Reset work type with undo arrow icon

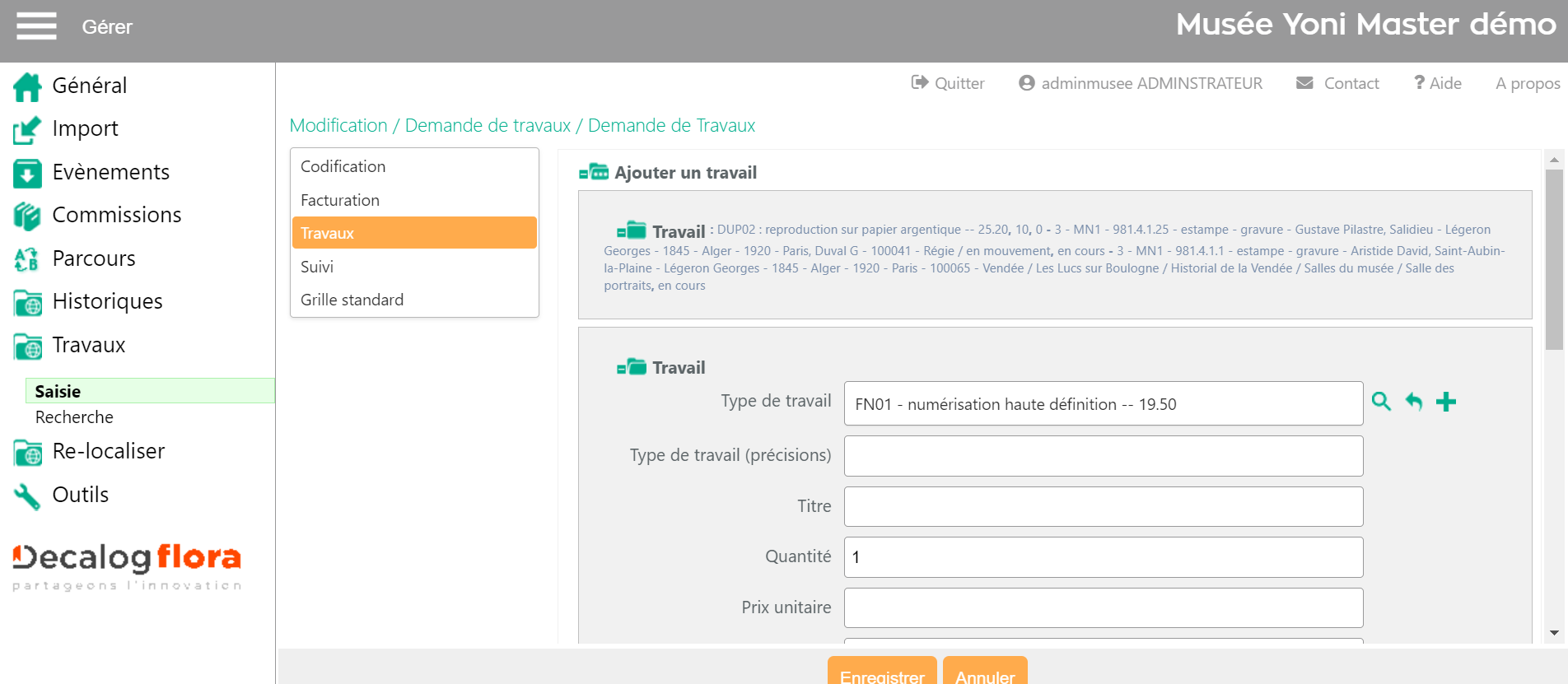(1414, 402)
